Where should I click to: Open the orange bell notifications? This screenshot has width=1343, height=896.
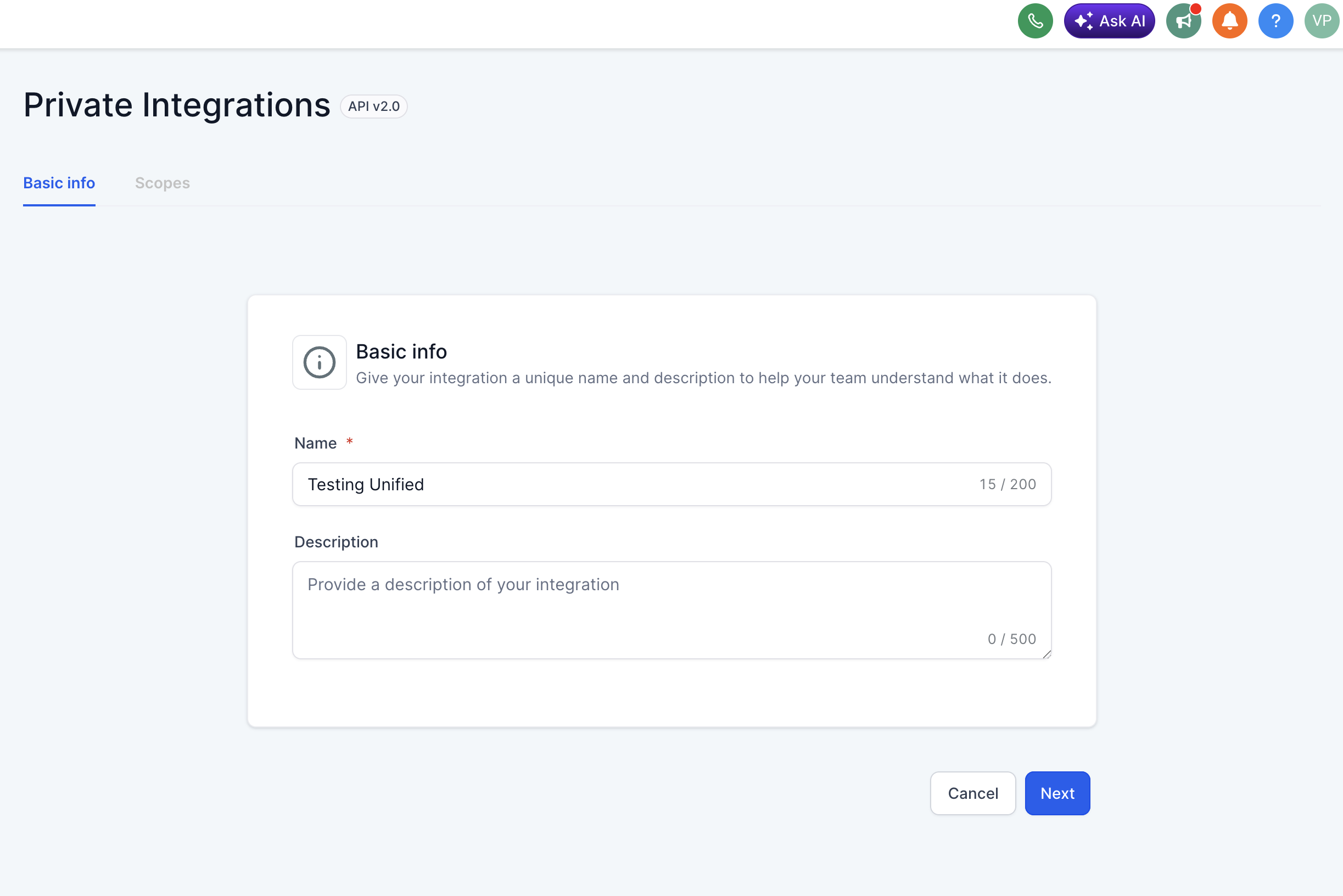click(1229, 21)
